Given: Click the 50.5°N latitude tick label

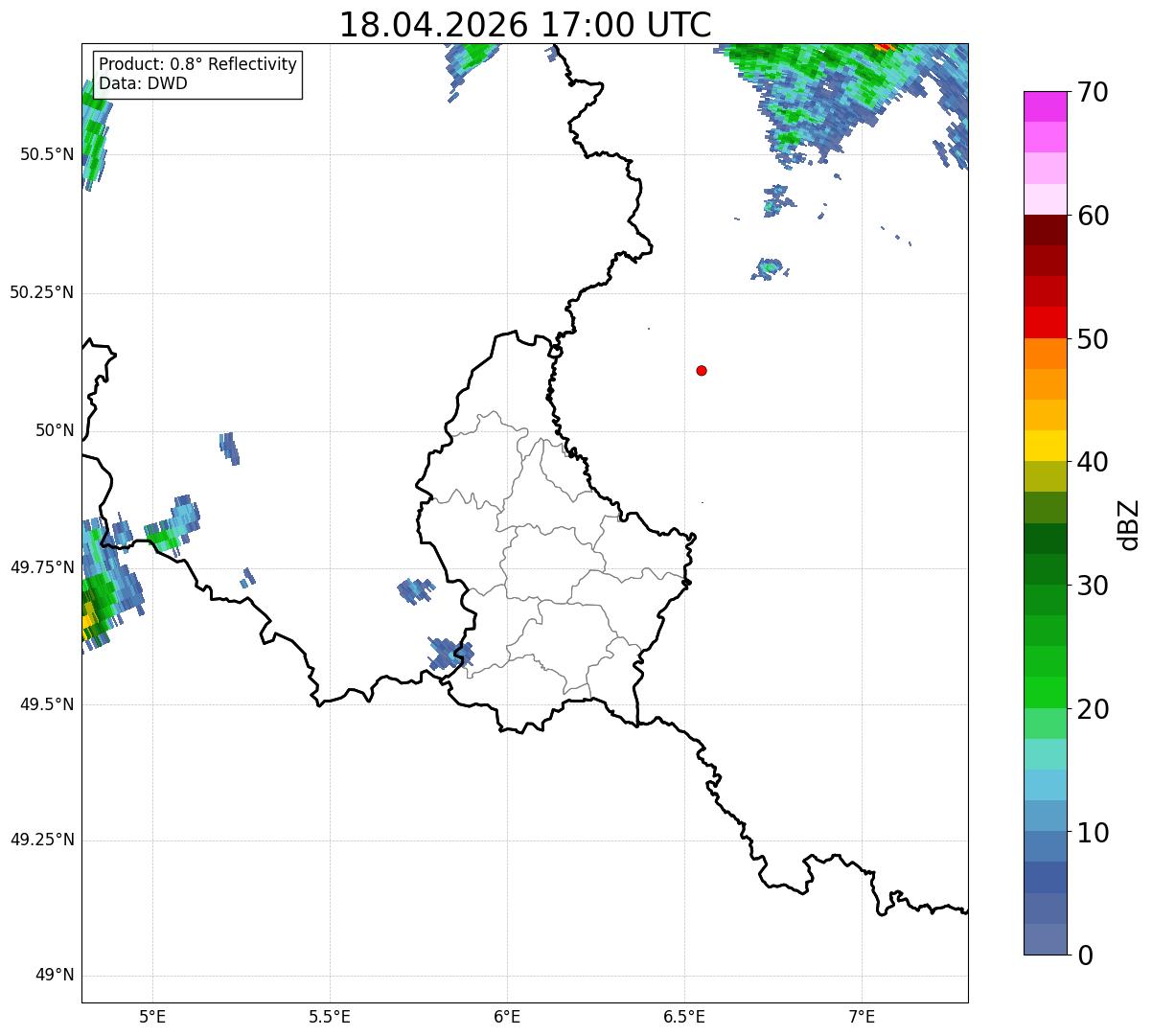Looking at the screenshot, I should point(47,154).
